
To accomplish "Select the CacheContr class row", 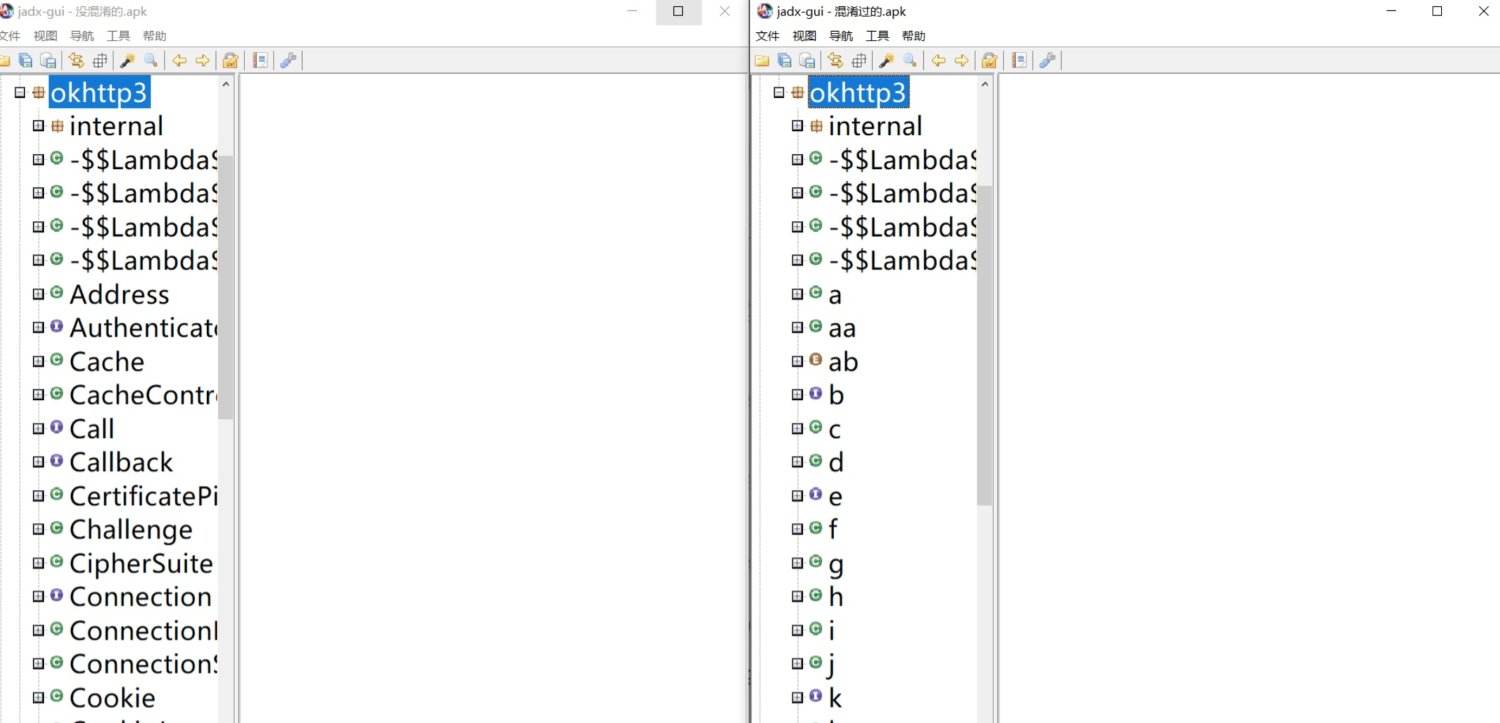I will (143, 395).
